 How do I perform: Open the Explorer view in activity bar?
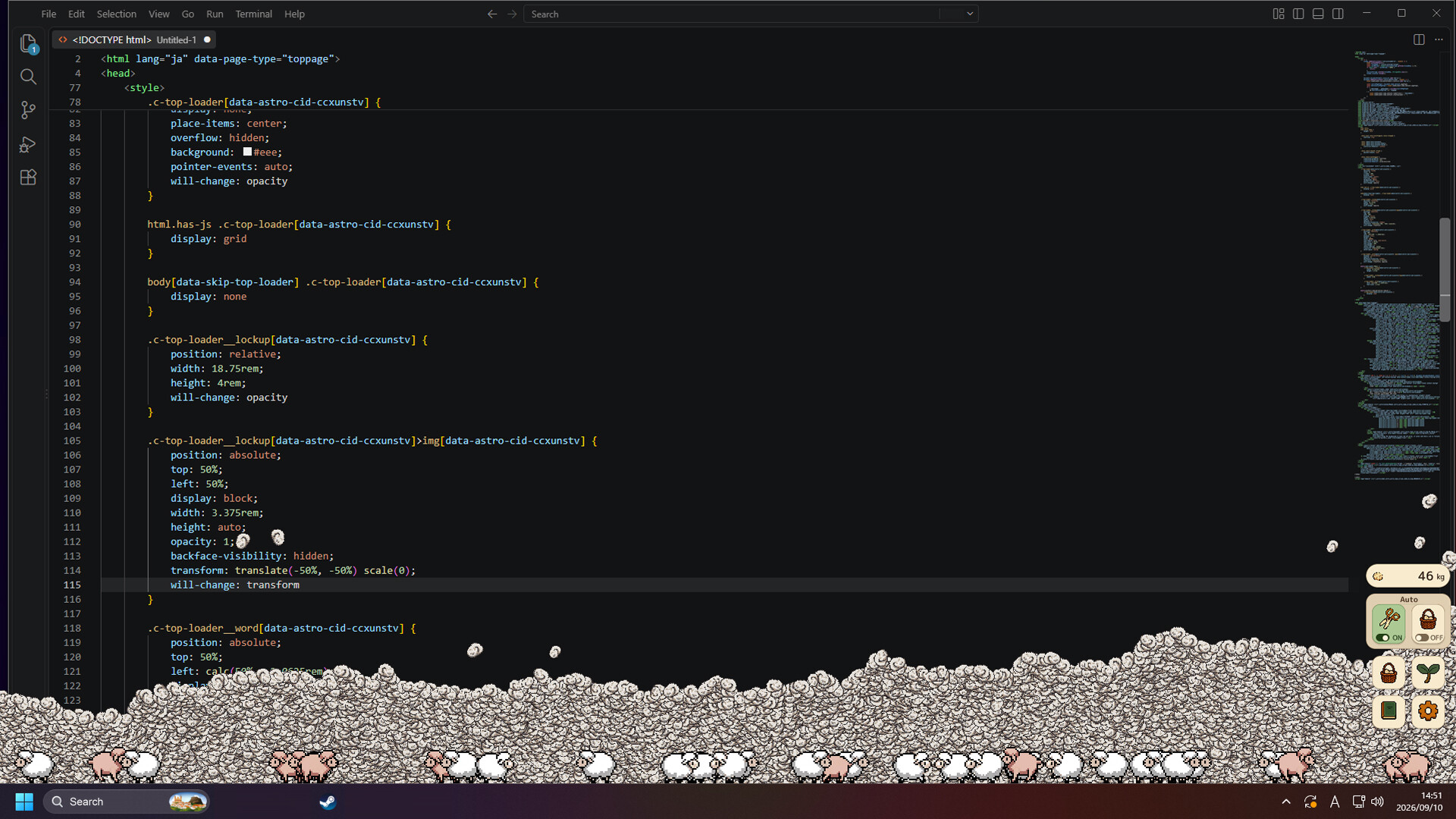(28, 43)
